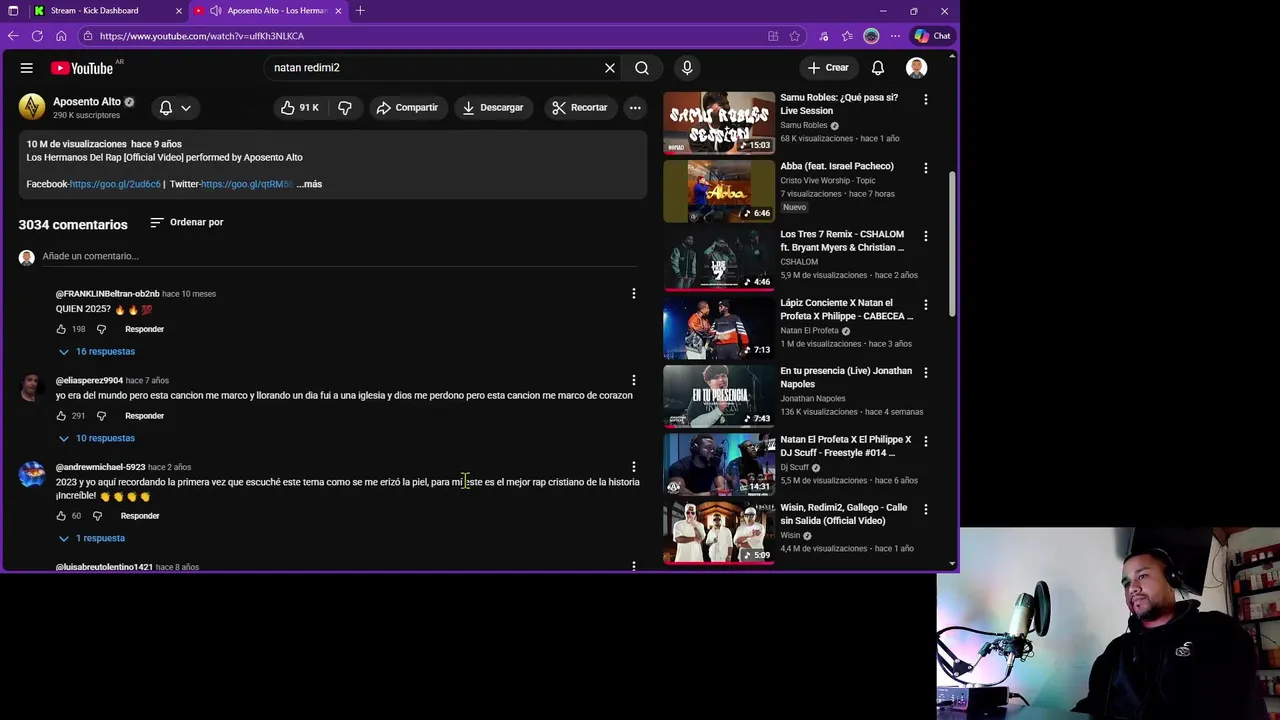Clip the video with Recortar button
Viewport: 1280px width, 720px height.
coord(580,107)
